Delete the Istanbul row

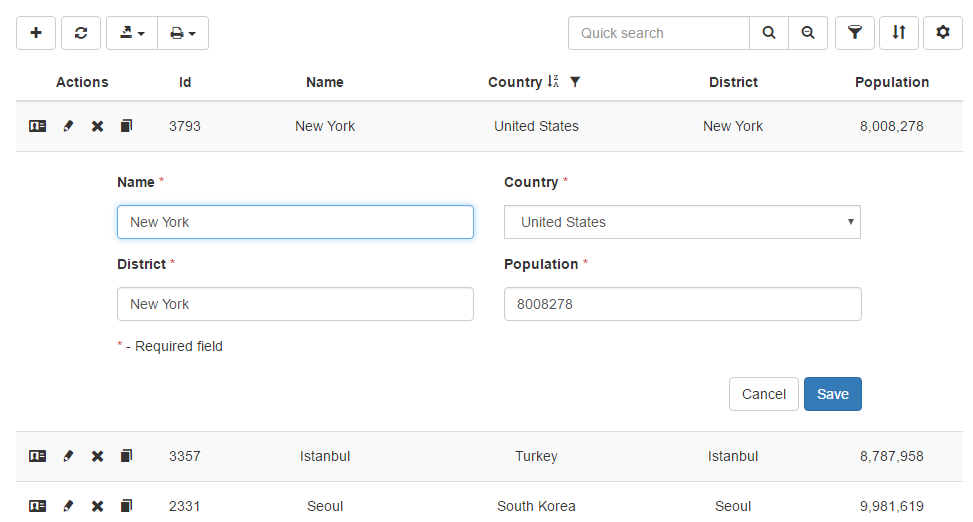coord(97,456)
